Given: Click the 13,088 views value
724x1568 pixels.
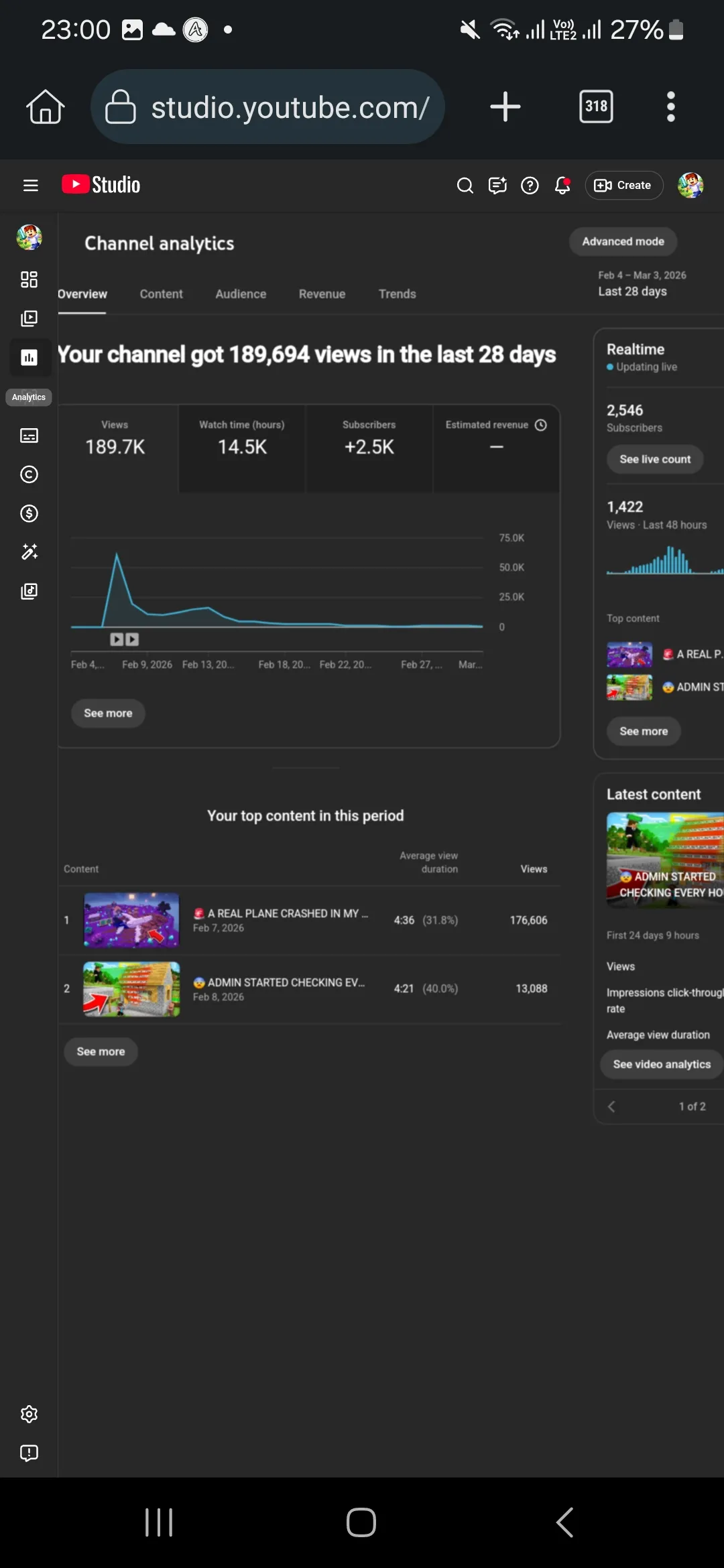Looking at the screenshot, I should 531,988.
